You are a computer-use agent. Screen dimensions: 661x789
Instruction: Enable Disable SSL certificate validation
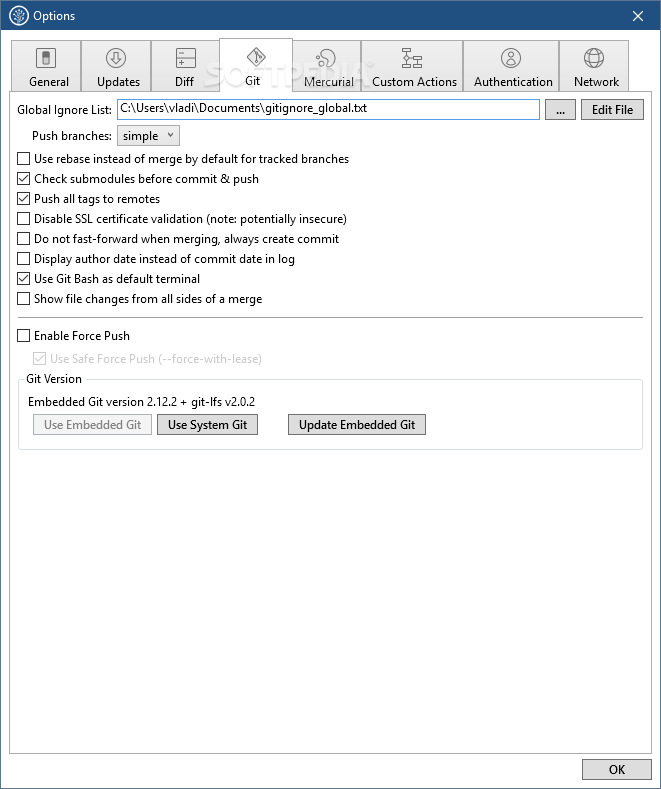click(24, 219)
